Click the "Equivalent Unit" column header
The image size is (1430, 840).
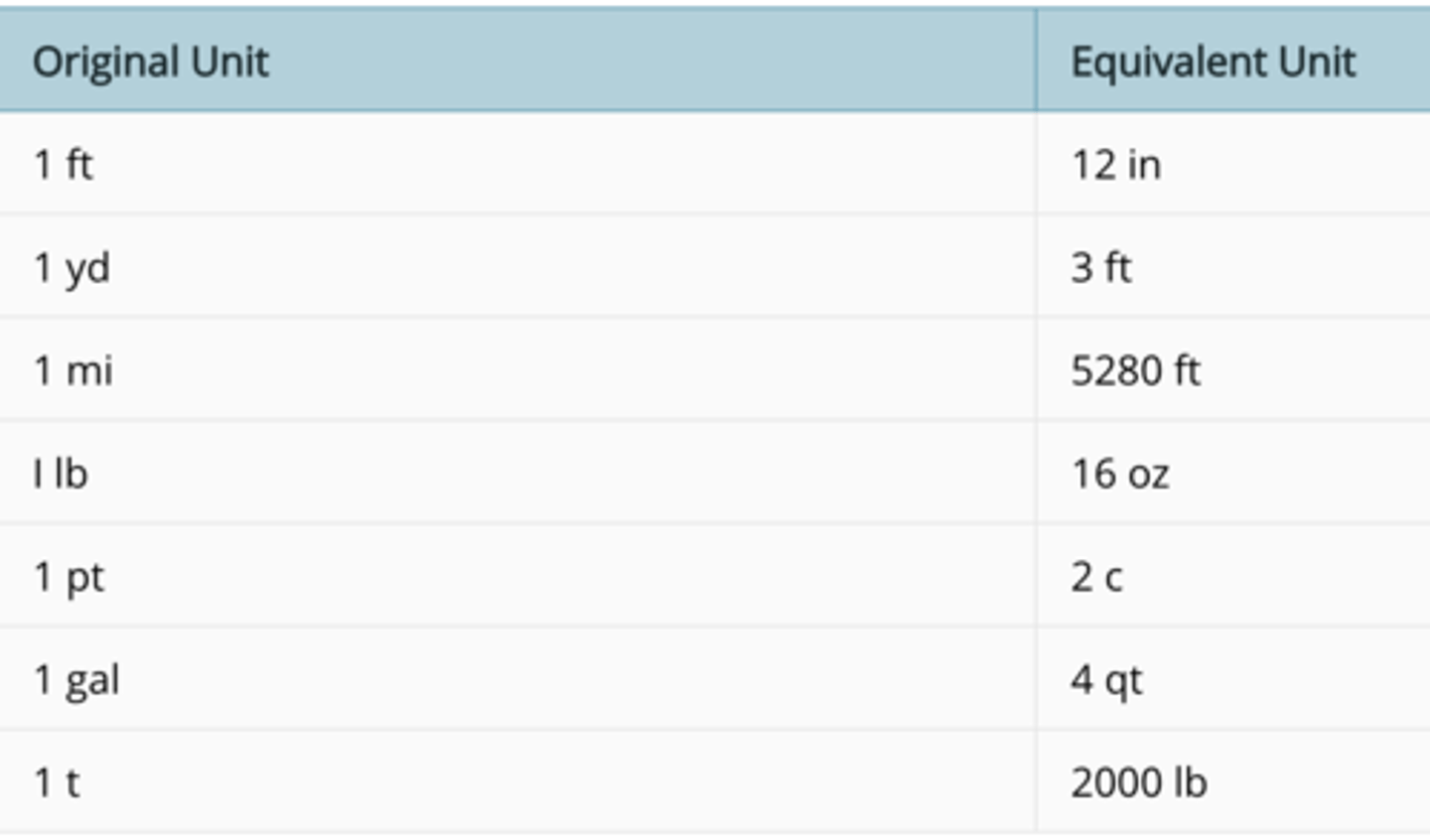coord(1213,62)
